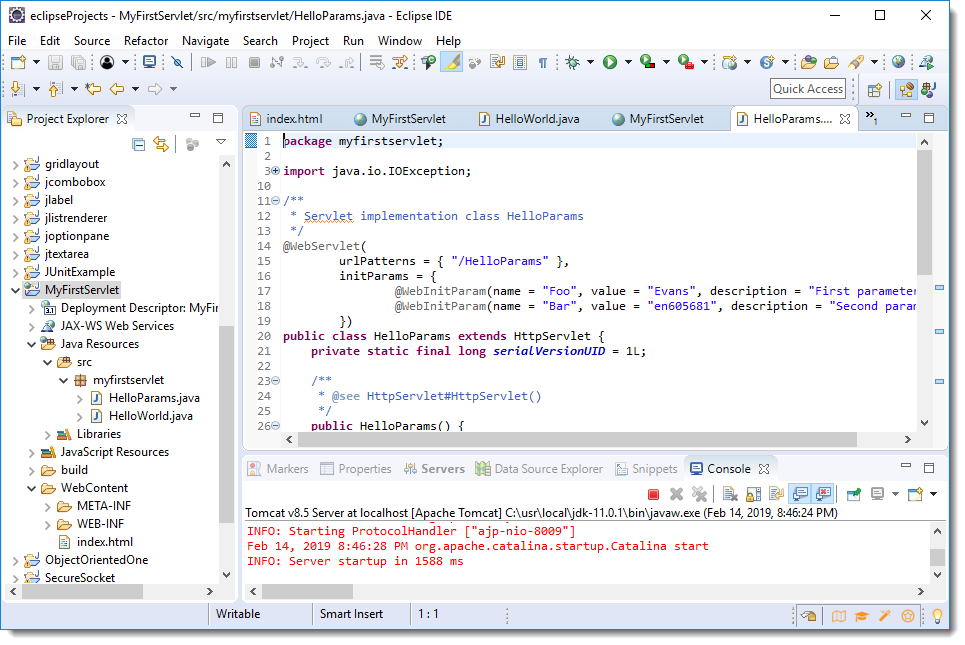The width and height of the screenshot is (965, 645).
Task: Click the Writable status bar field
Action: (238, 614)
